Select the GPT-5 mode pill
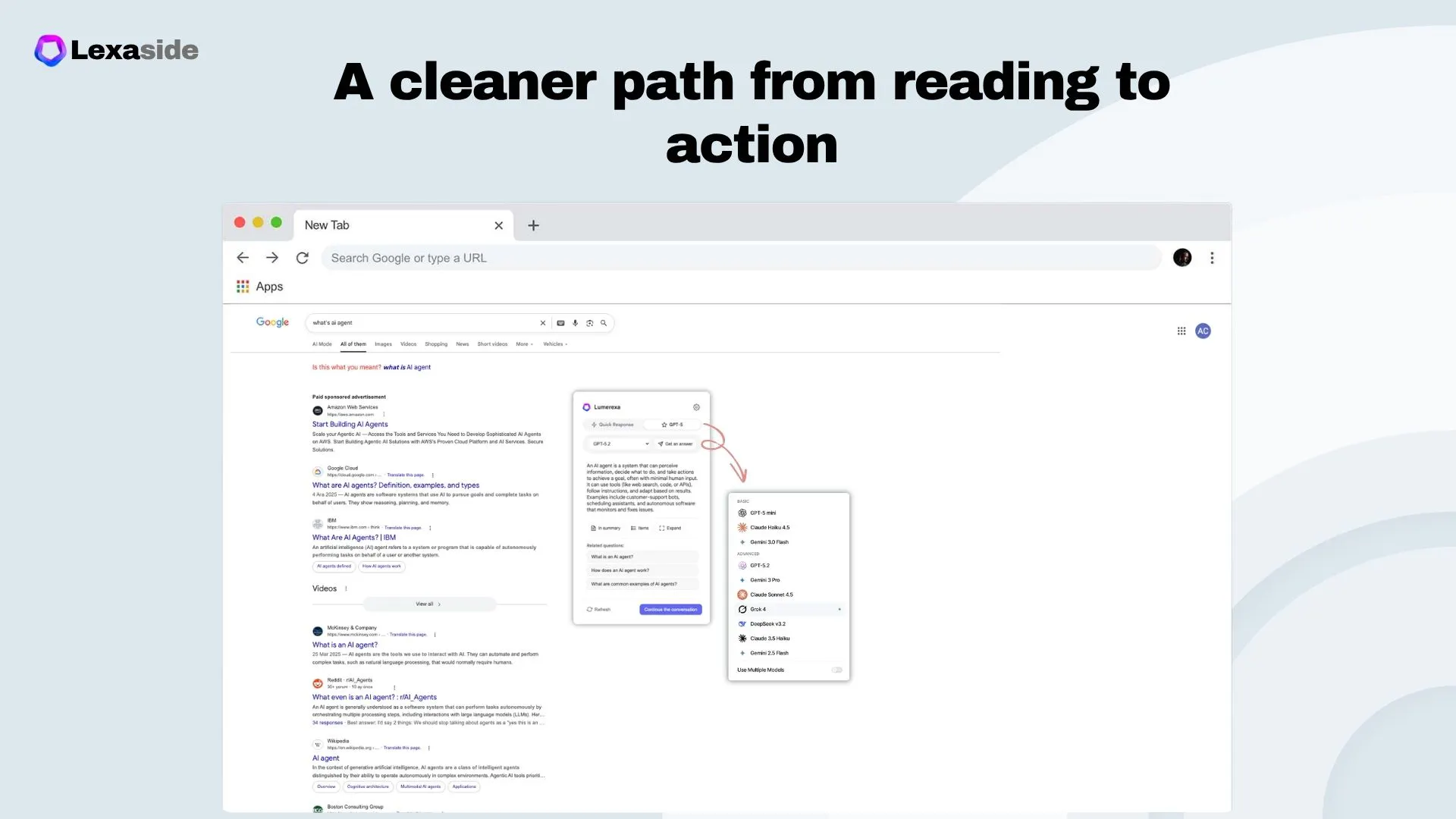Image resolution: width=1456 pixels, height=819 pixels. 672,425
